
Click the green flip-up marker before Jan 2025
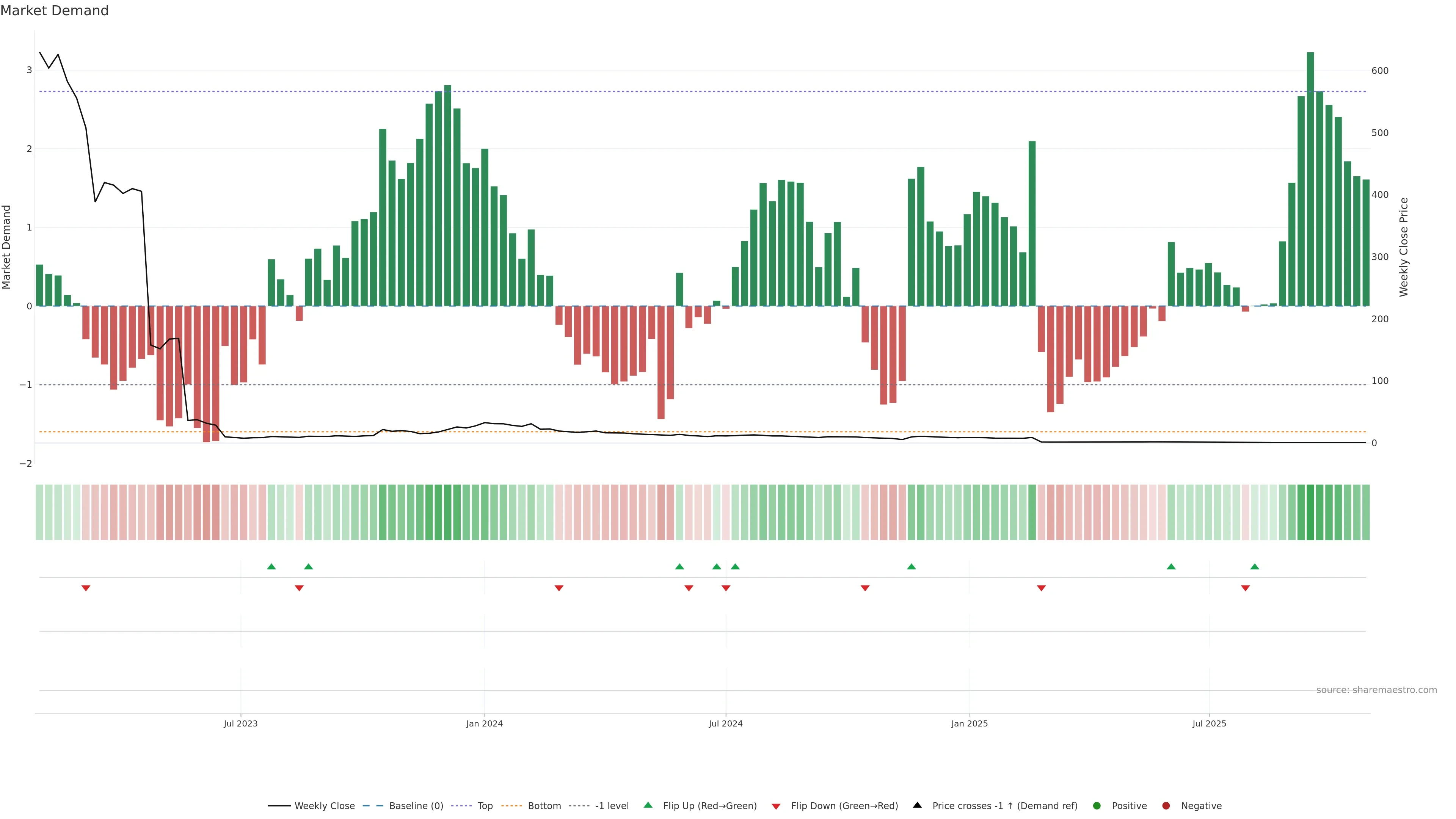point(911,566)
